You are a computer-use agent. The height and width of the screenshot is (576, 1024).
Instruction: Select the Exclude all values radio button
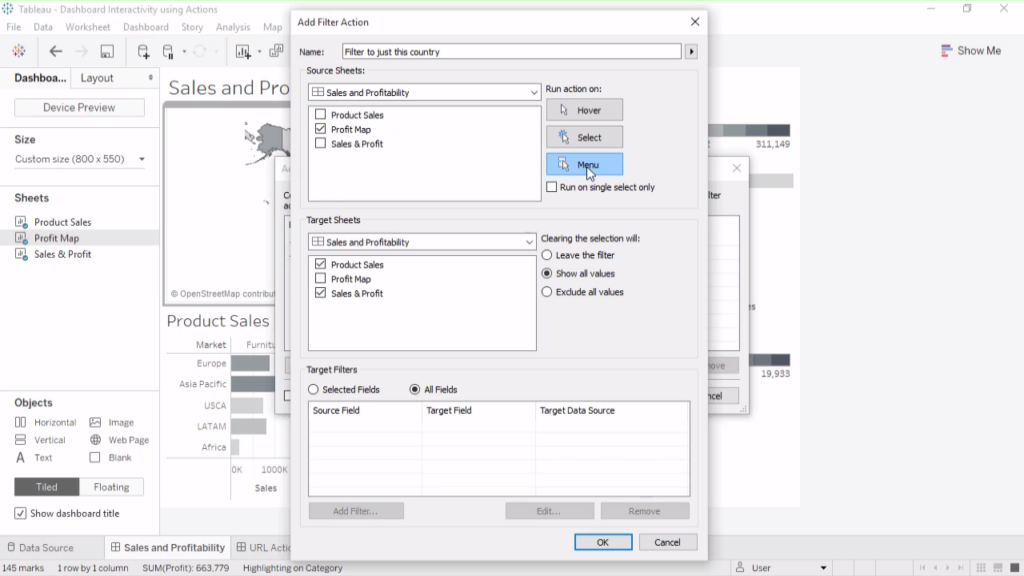[545, 291]
